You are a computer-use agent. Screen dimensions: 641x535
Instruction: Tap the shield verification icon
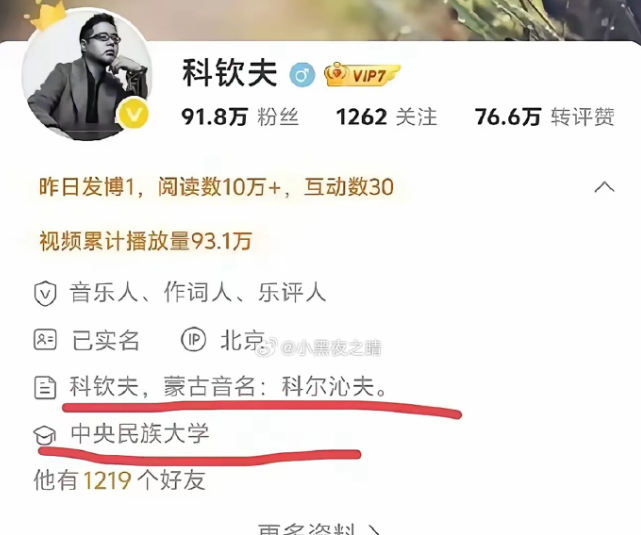(45, 293)
